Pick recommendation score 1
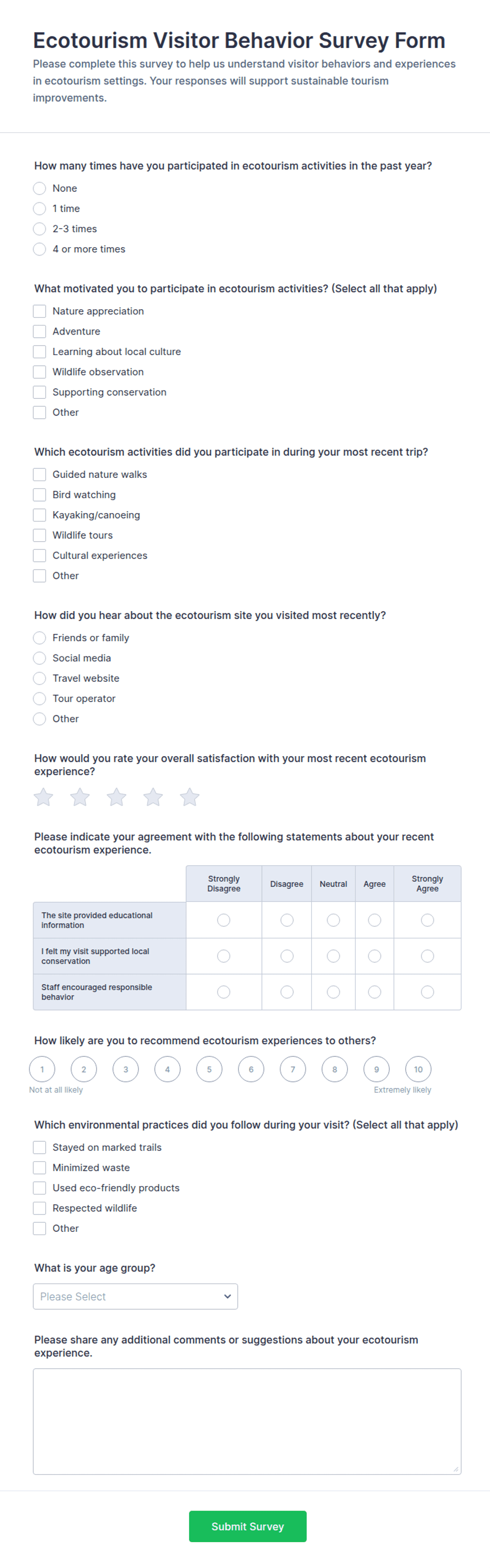 42,1069
